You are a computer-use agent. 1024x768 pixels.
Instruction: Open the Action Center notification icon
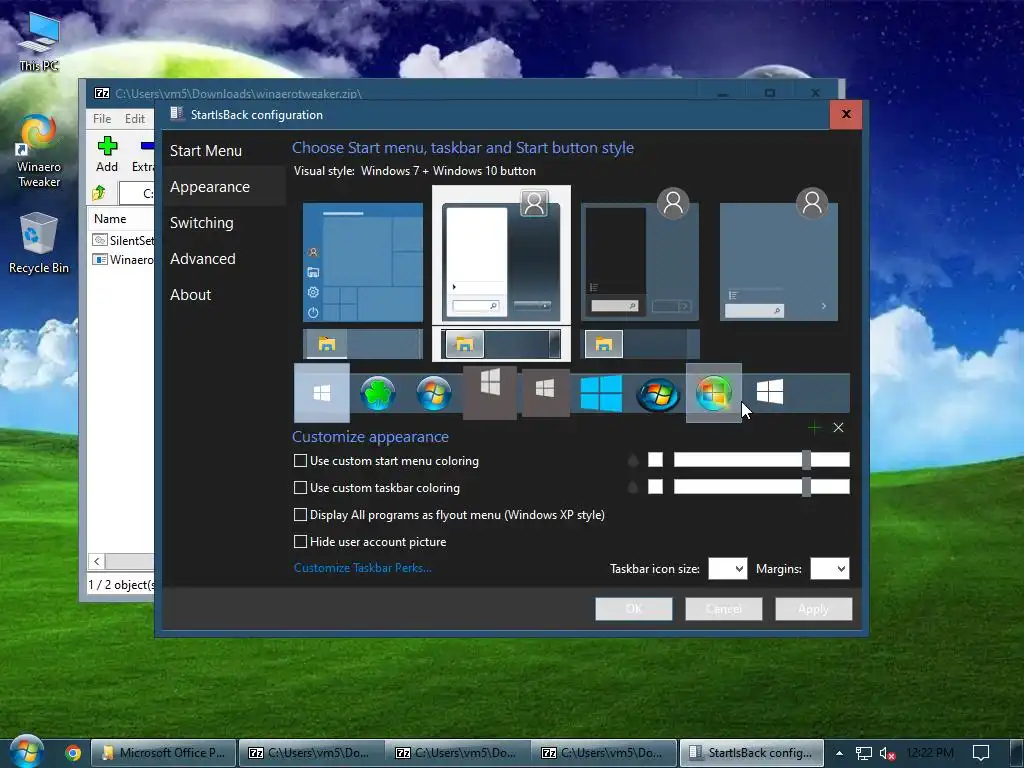coord(981,754)
